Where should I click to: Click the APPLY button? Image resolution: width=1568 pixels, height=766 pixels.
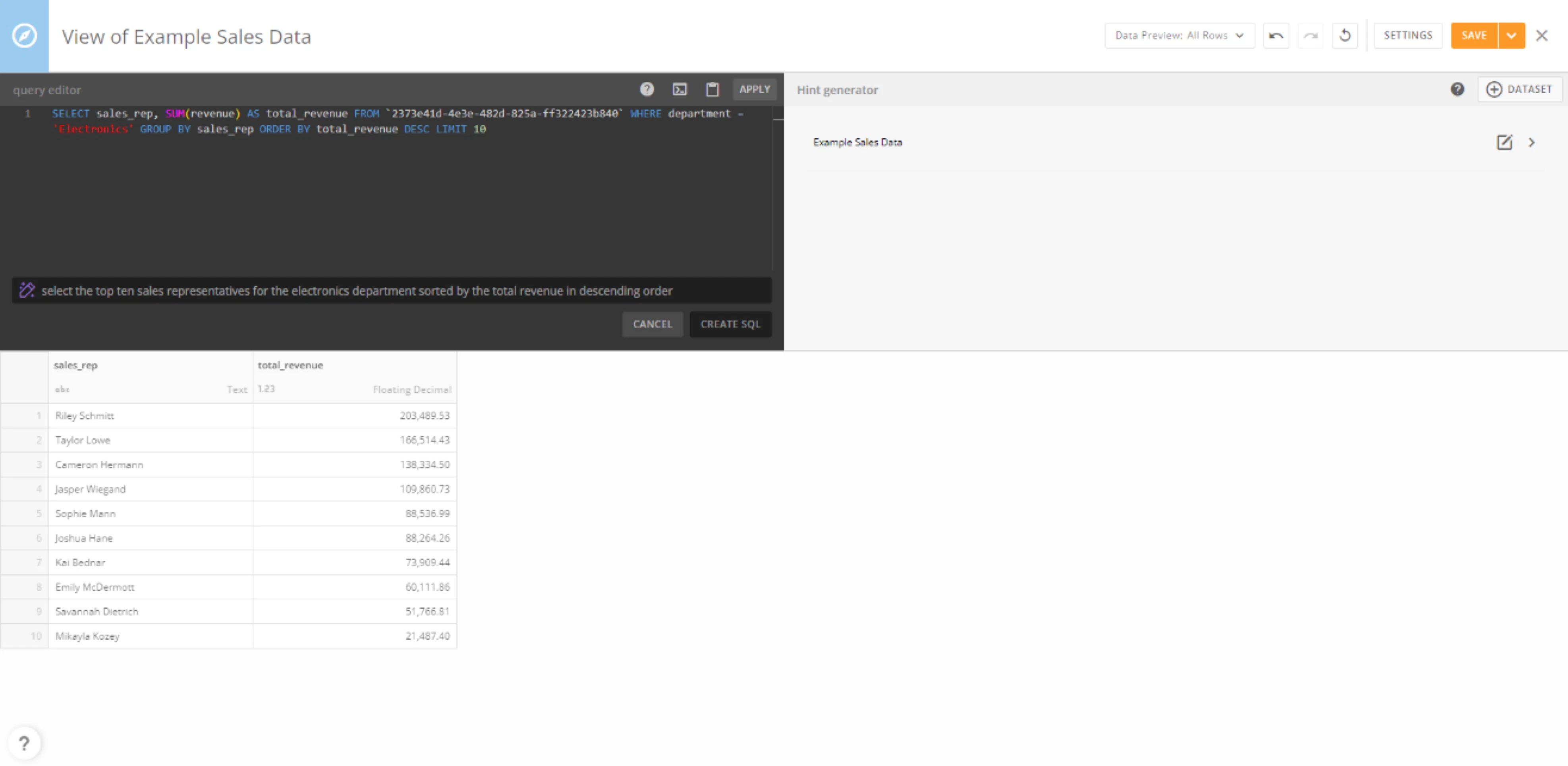(754, 89)
